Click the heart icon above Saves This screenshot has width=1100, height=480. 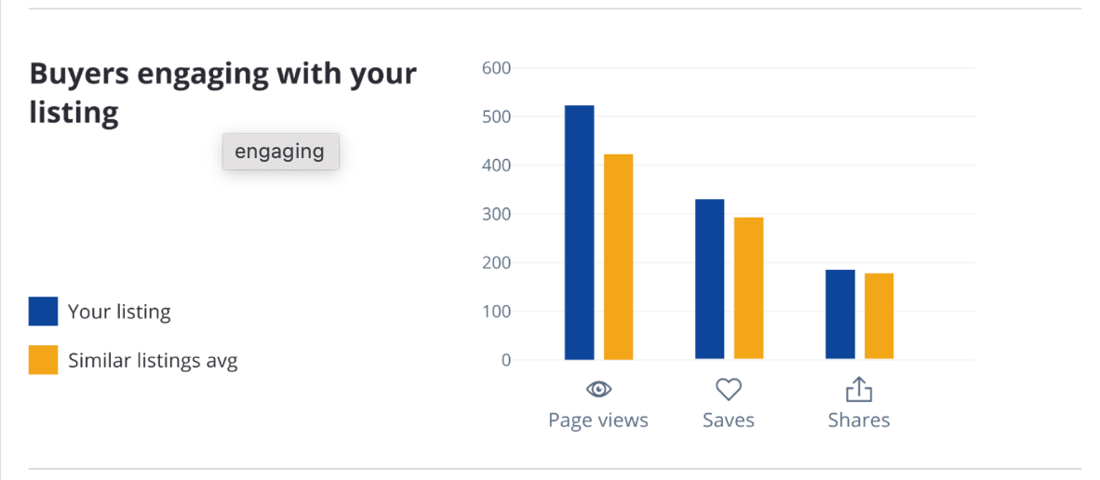point(728,388)
